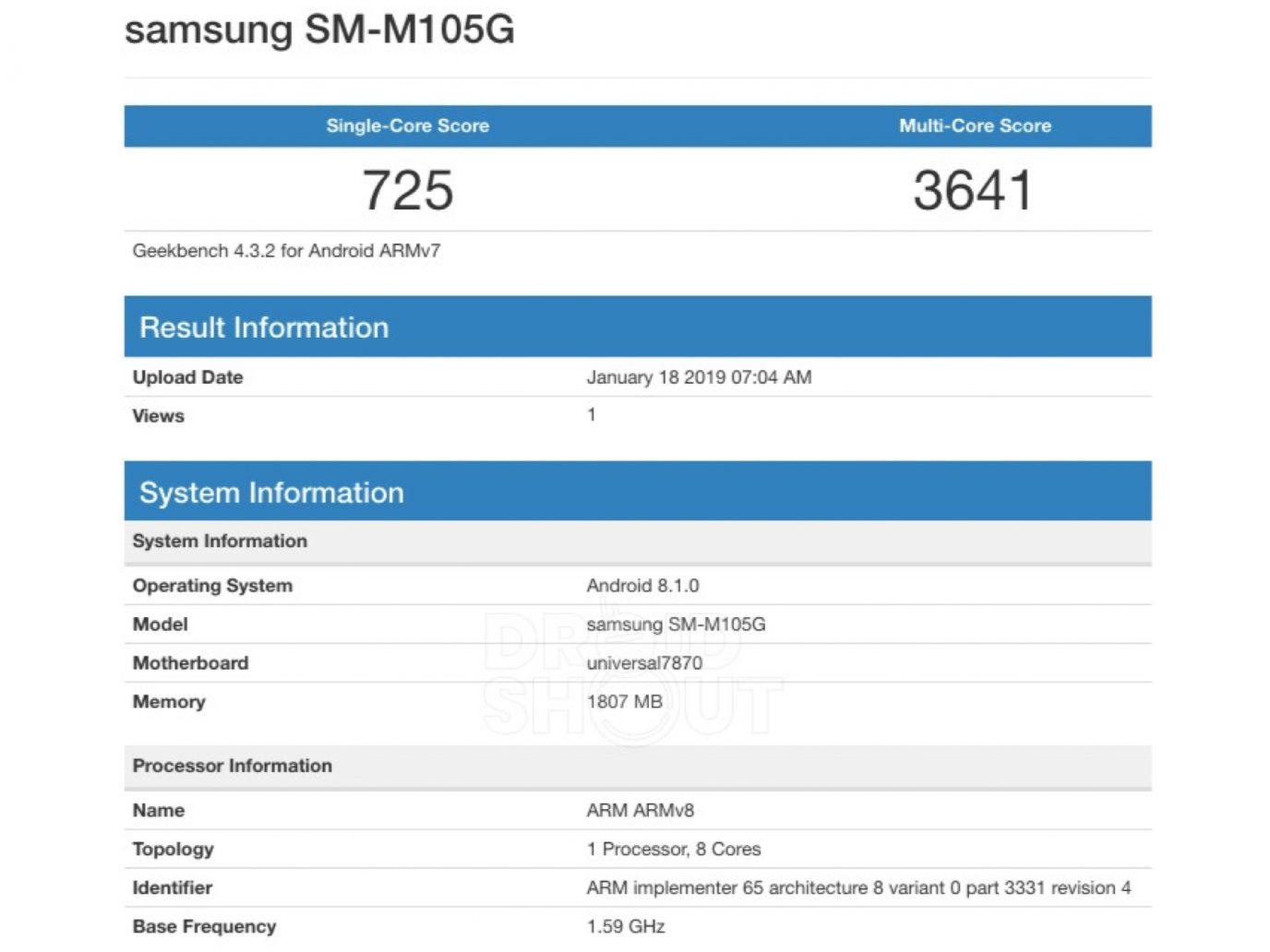Click the Geekbench 4.3.2 for Android text
This screenshot has height=952, width=1270.
point(286,251)
